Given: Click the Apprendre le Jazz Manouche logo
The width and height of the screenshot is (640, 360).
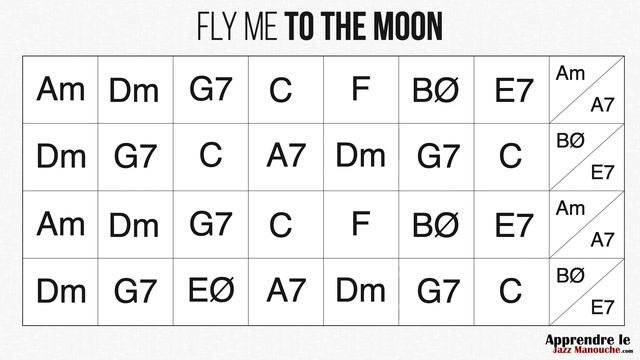Looking at the screenshot, I should (x=588, y=344).
